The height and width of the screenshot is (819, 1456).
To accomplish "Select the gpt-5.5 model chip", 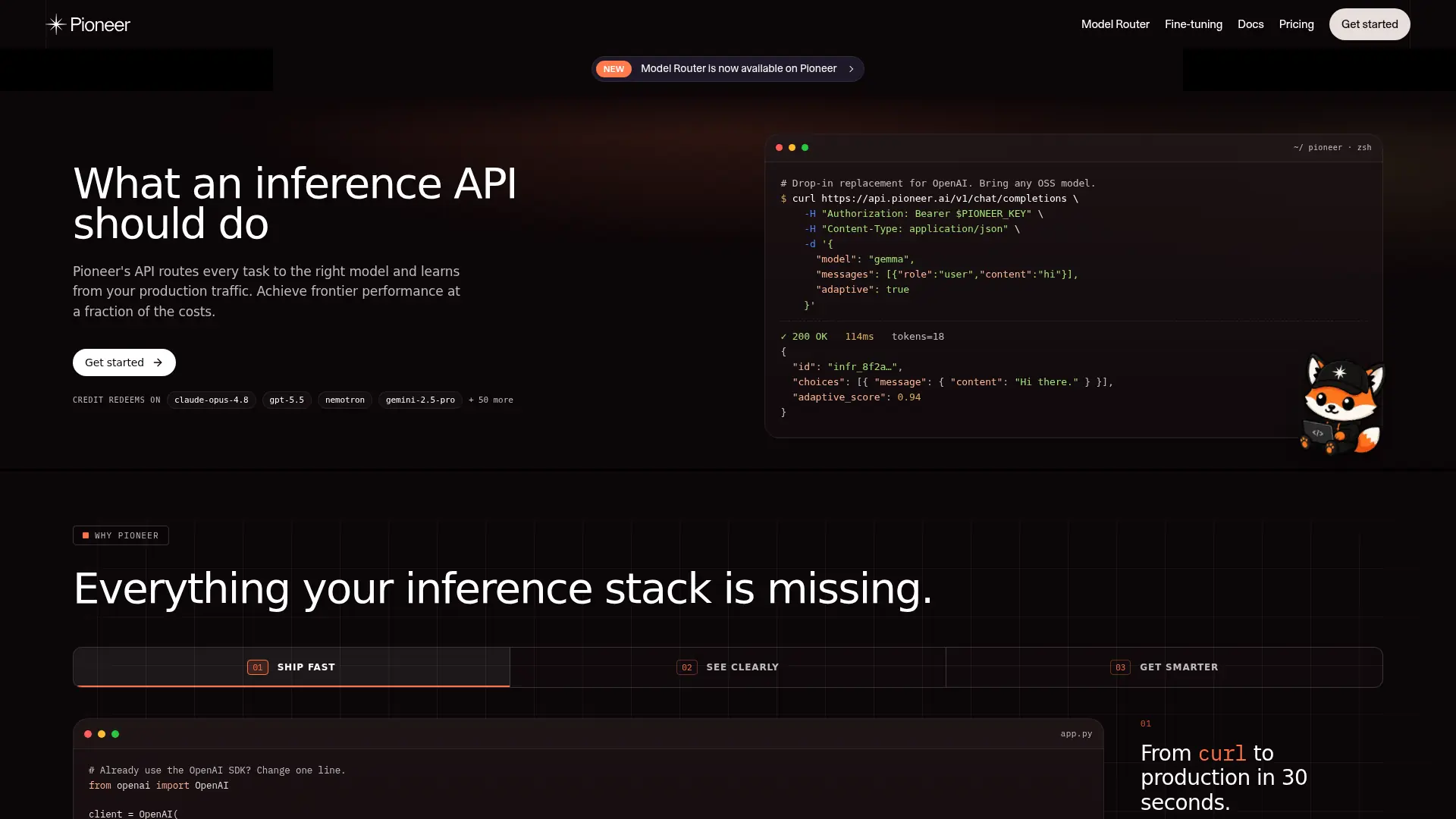I will coord(287,400).
